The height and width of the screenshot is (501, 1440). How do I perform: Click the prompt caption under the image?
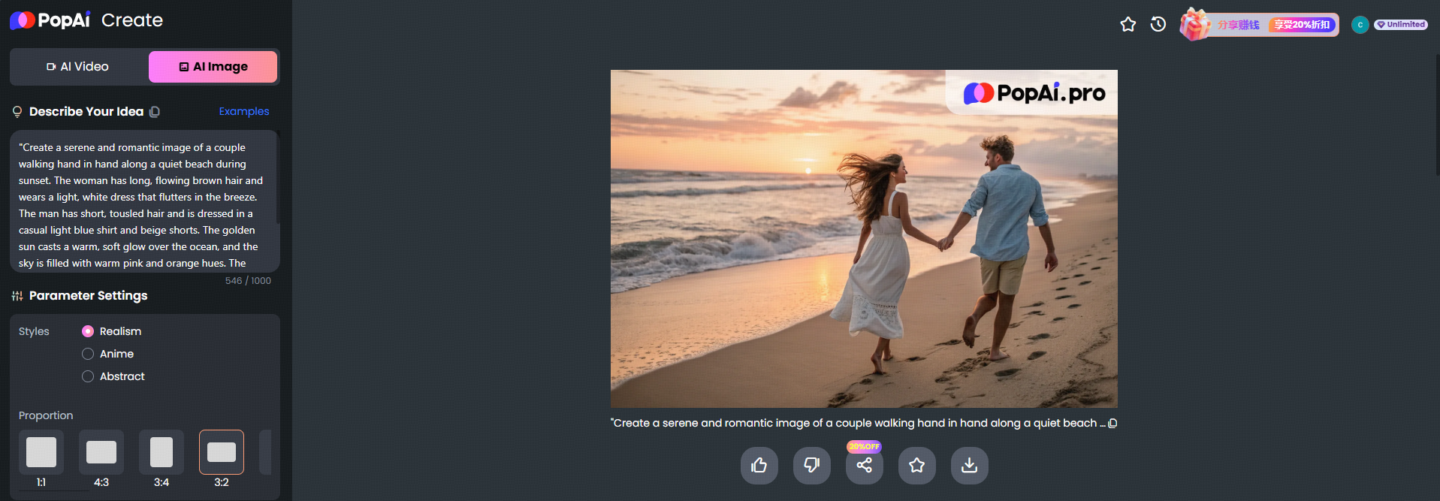(x=858, y=424)
